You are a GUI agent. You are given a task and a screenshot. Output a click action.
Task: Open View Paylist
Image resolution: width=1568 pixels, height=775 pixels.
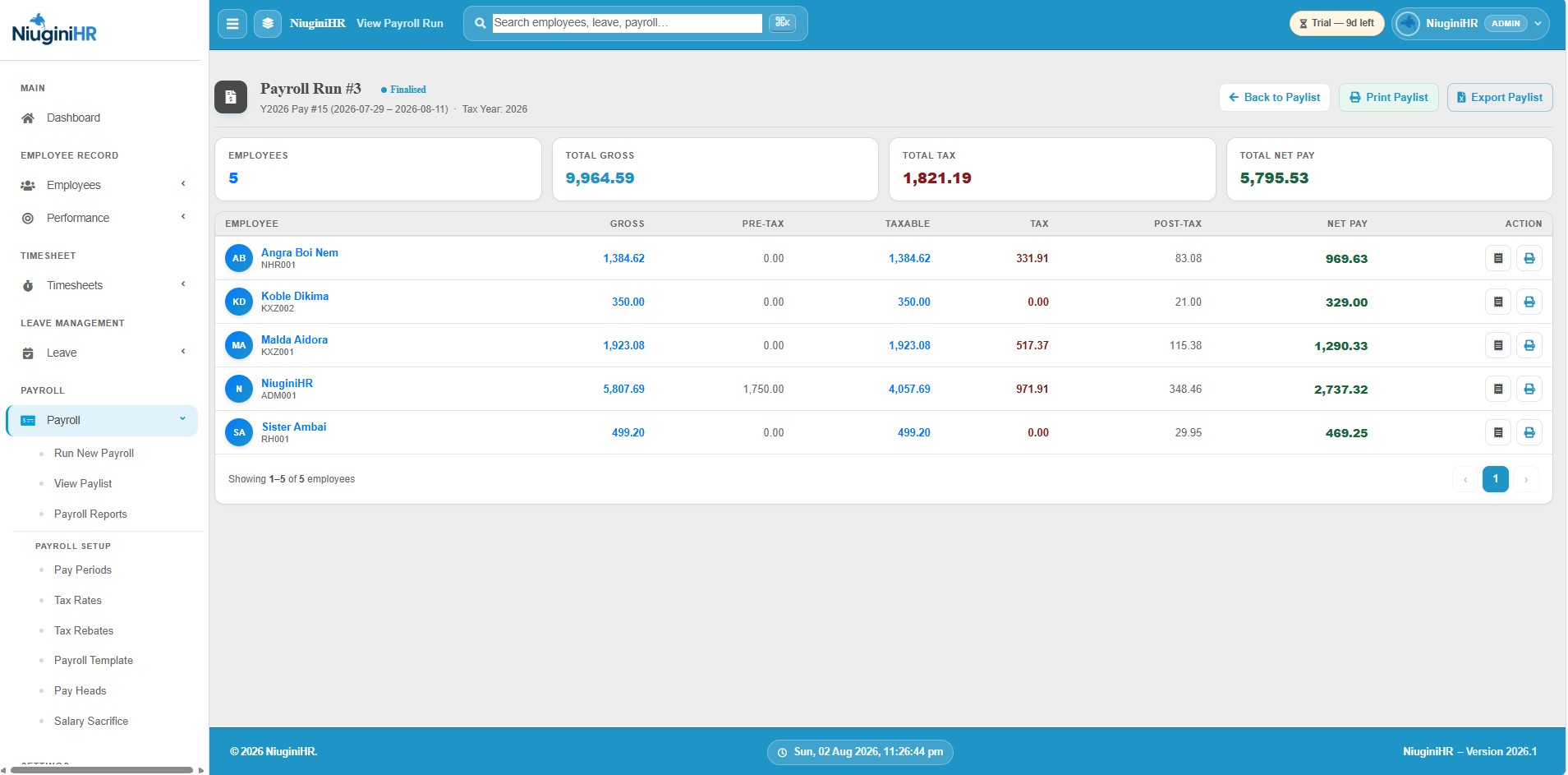(83, 484)
